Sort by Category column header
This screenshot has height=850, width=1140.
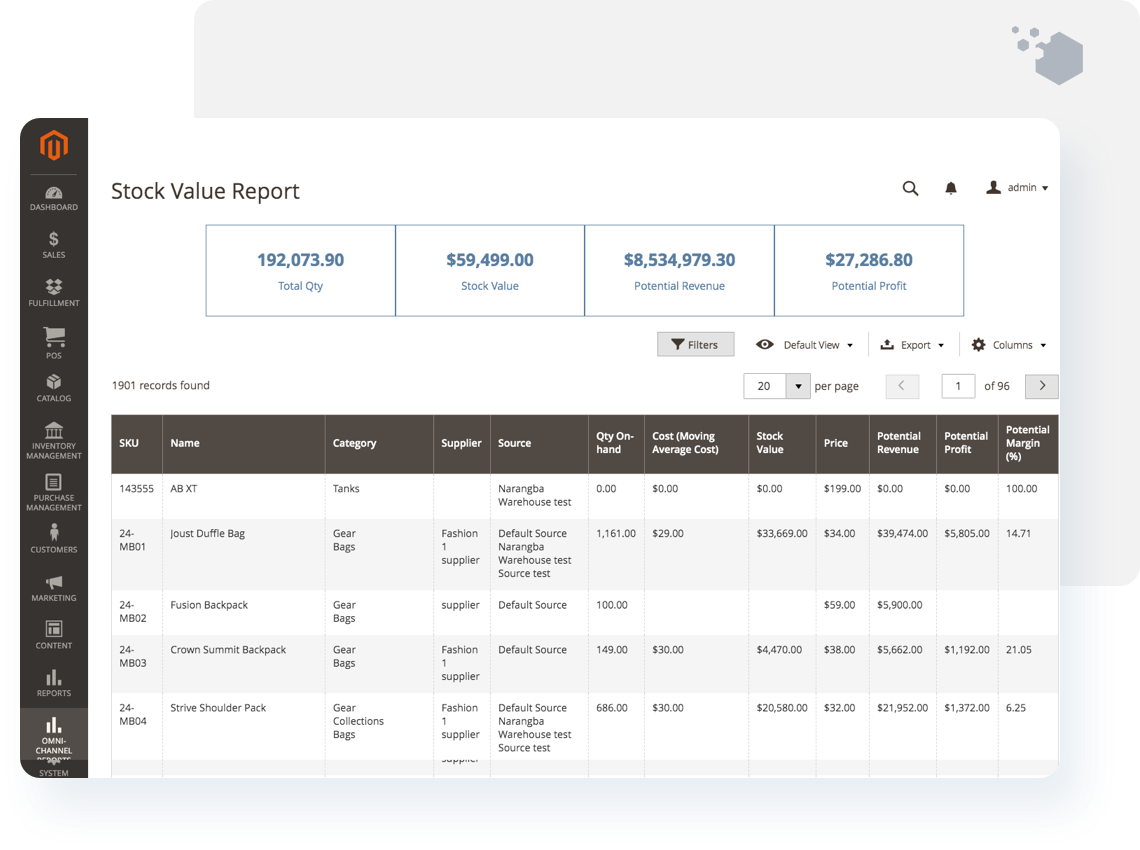379,444
